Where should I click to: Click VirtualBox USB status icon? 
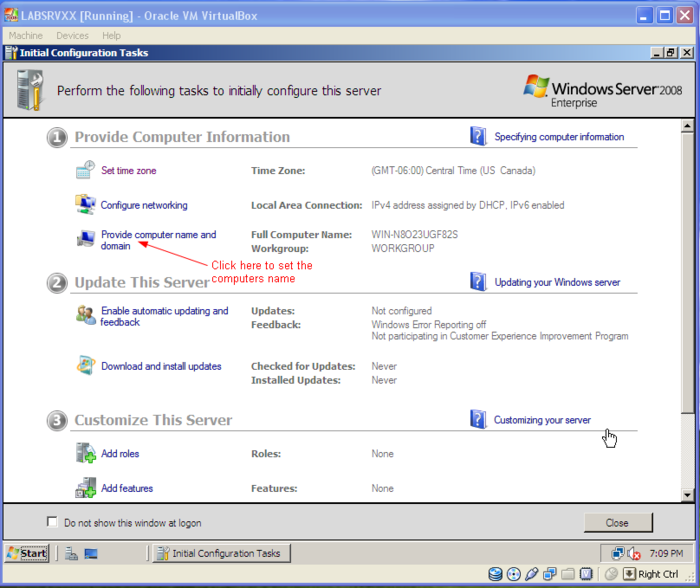tap(532, 574)
